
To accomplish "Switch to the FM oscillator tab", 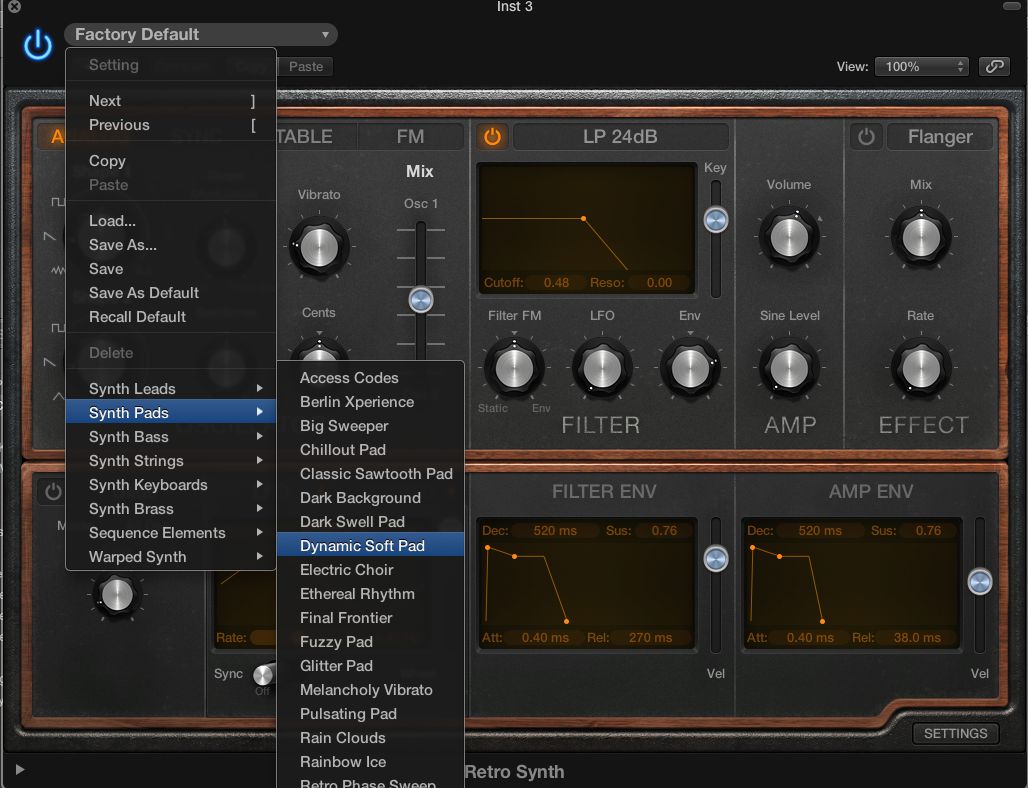I will tap(410, 136).
